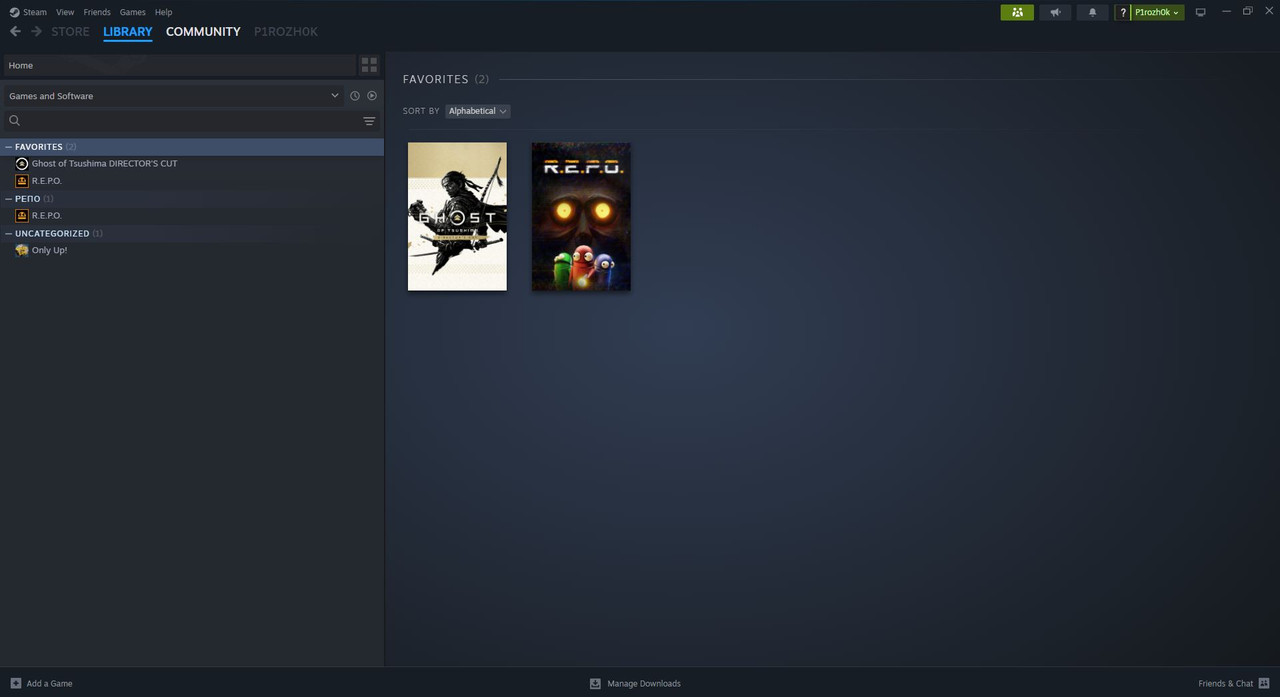Screen dimensions: 1280x697
Task: Click the Manage Downloads icon
Action: [595, 683]
